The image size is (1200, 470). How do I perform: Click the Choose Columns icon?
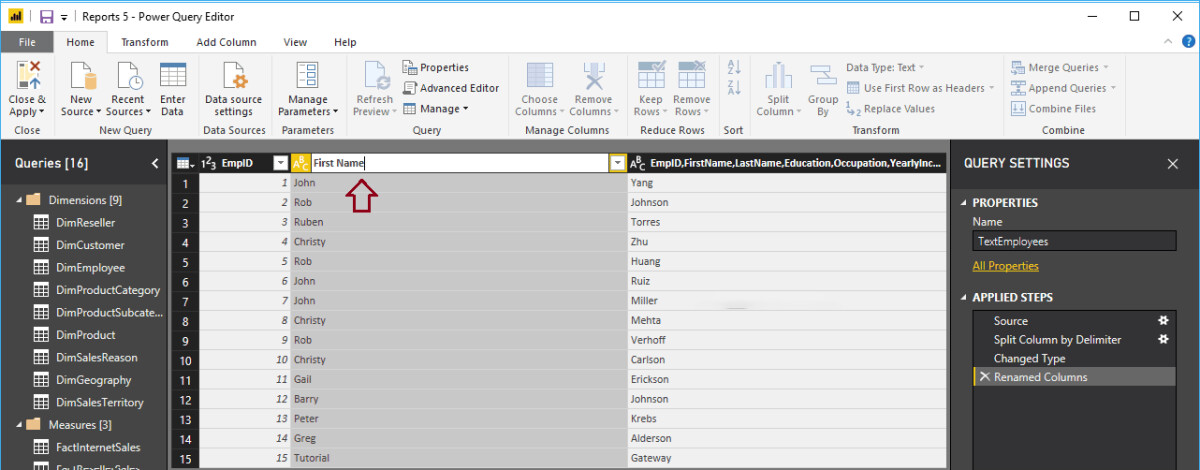(x=540, y=76)
